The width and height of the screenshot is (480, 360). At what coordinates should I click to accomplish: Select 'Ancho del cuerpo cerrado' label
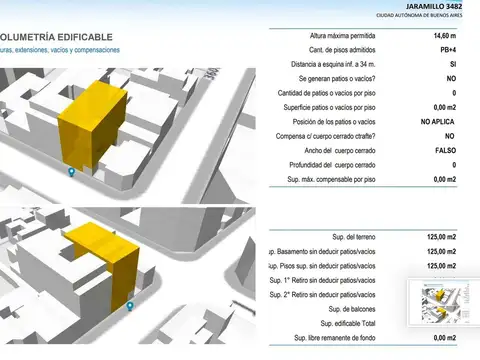click(340, 151)
